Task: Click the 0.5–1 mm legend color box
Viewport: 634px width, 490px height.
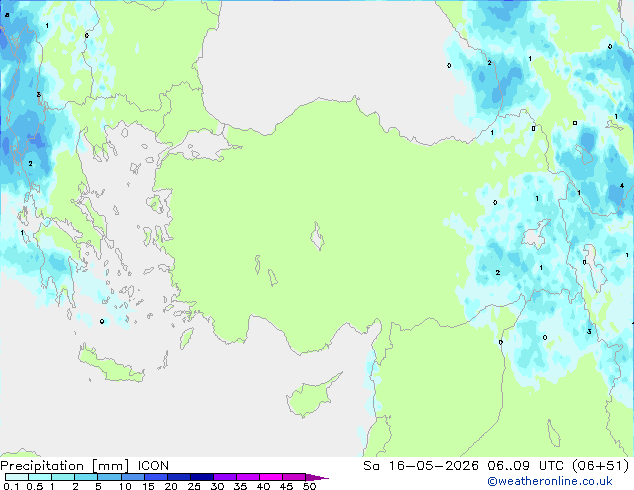Action: click(40, 477)
